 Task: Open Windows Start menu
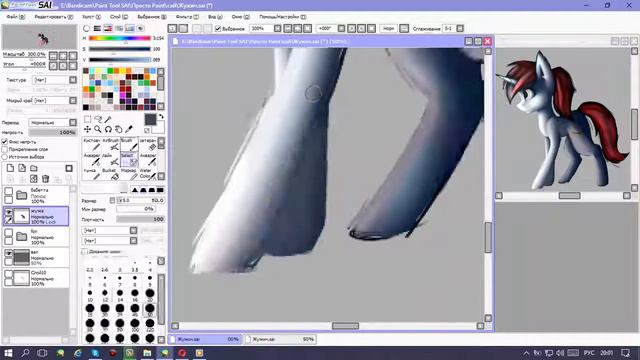click(x=8, y=353)
